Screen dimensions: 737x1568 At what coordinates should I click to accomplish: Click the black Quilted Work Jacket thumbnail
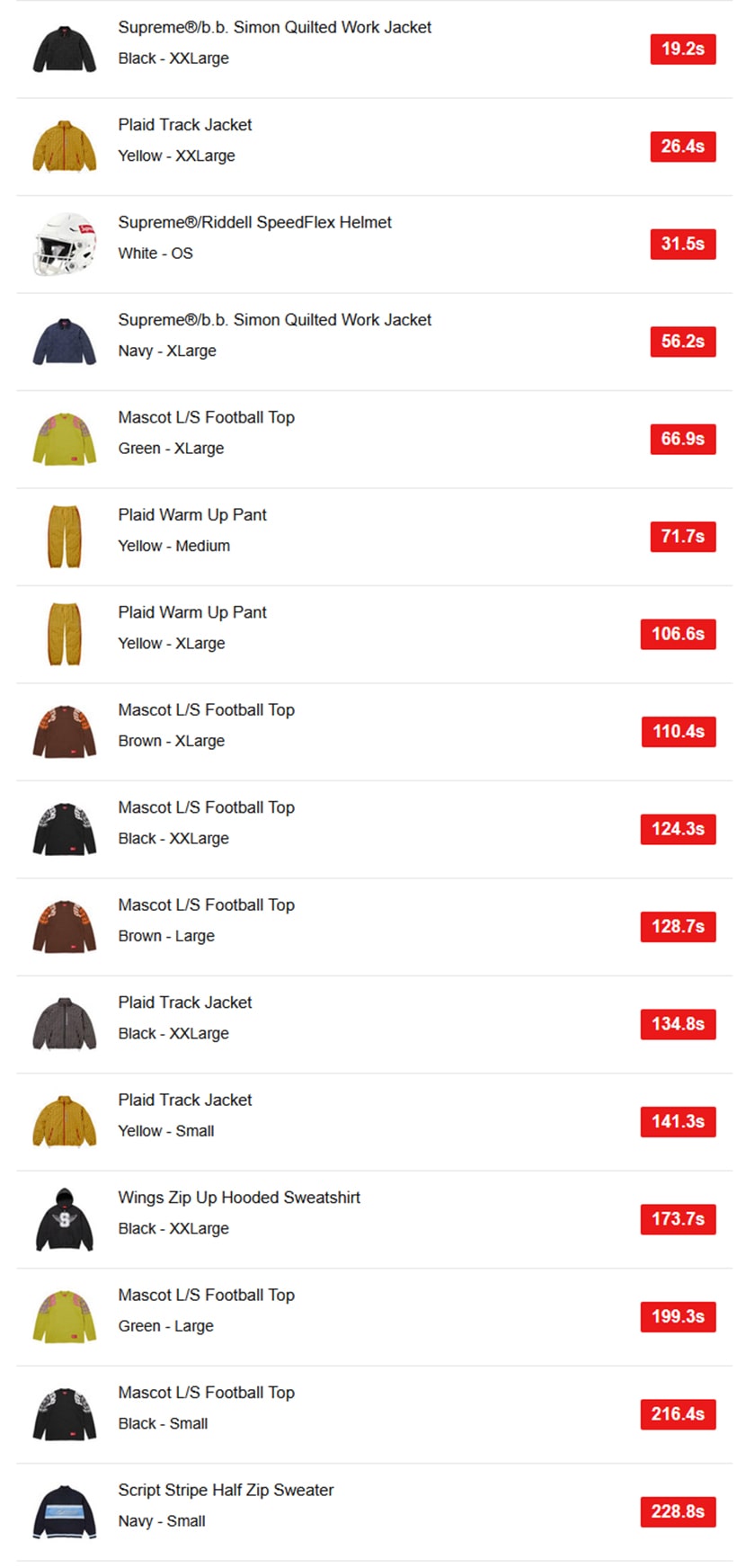click(x=65, y=49)
